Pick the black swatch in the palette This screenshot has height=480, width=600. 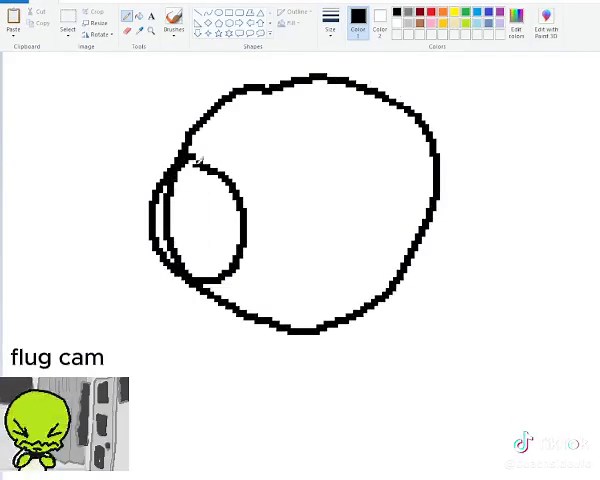click(397, 12)
